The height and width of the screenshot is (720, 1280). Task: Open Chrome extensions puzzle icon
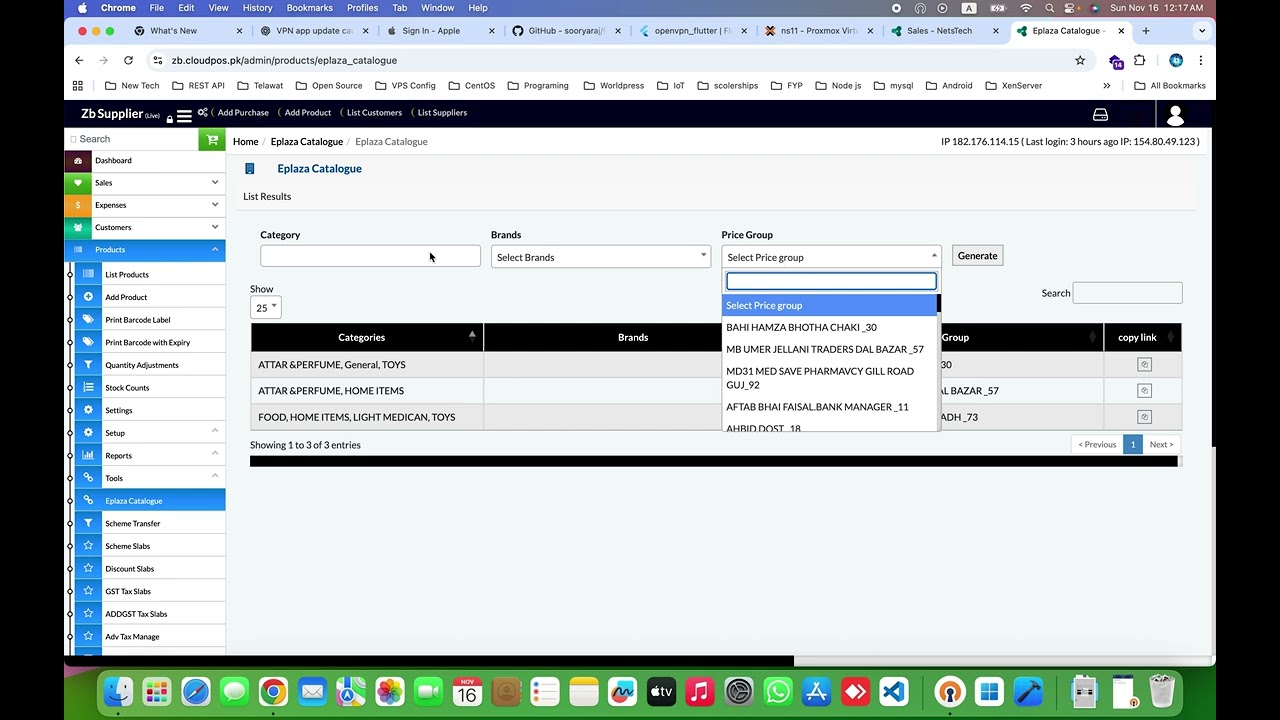click(1139, 60)
